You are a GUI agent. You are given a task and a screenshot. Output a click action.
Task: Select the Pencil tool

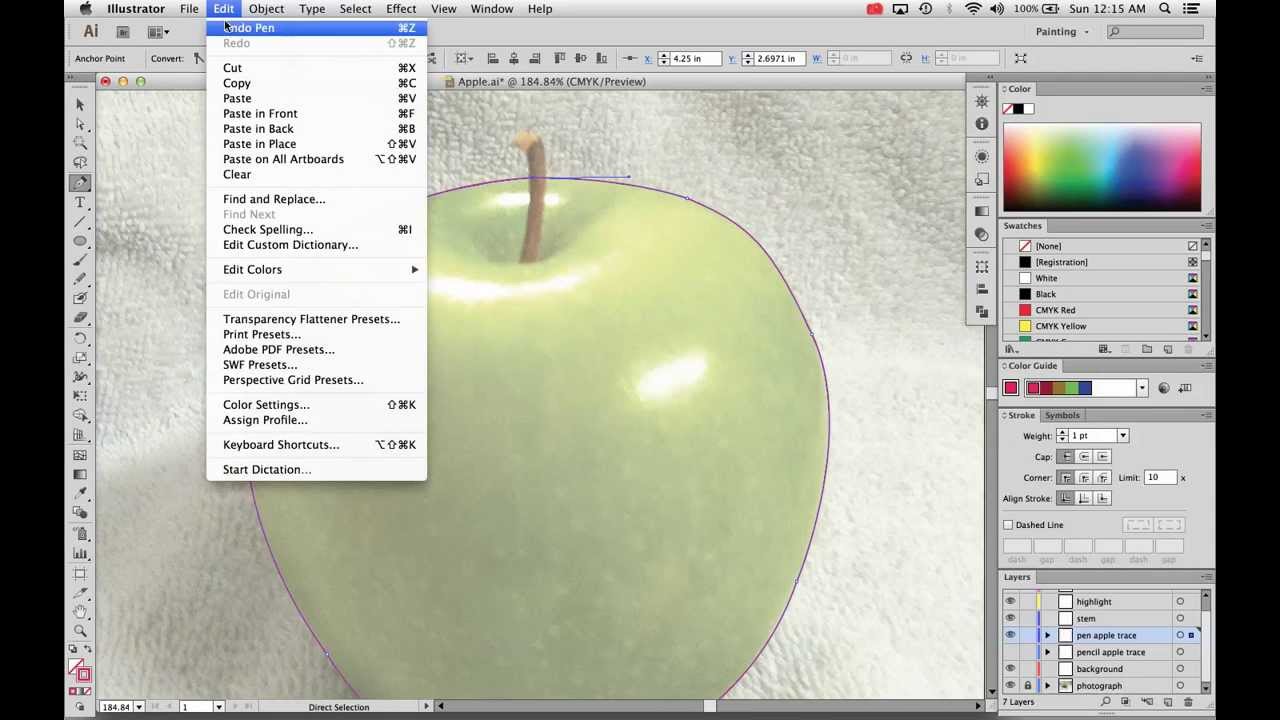[80, 280]
